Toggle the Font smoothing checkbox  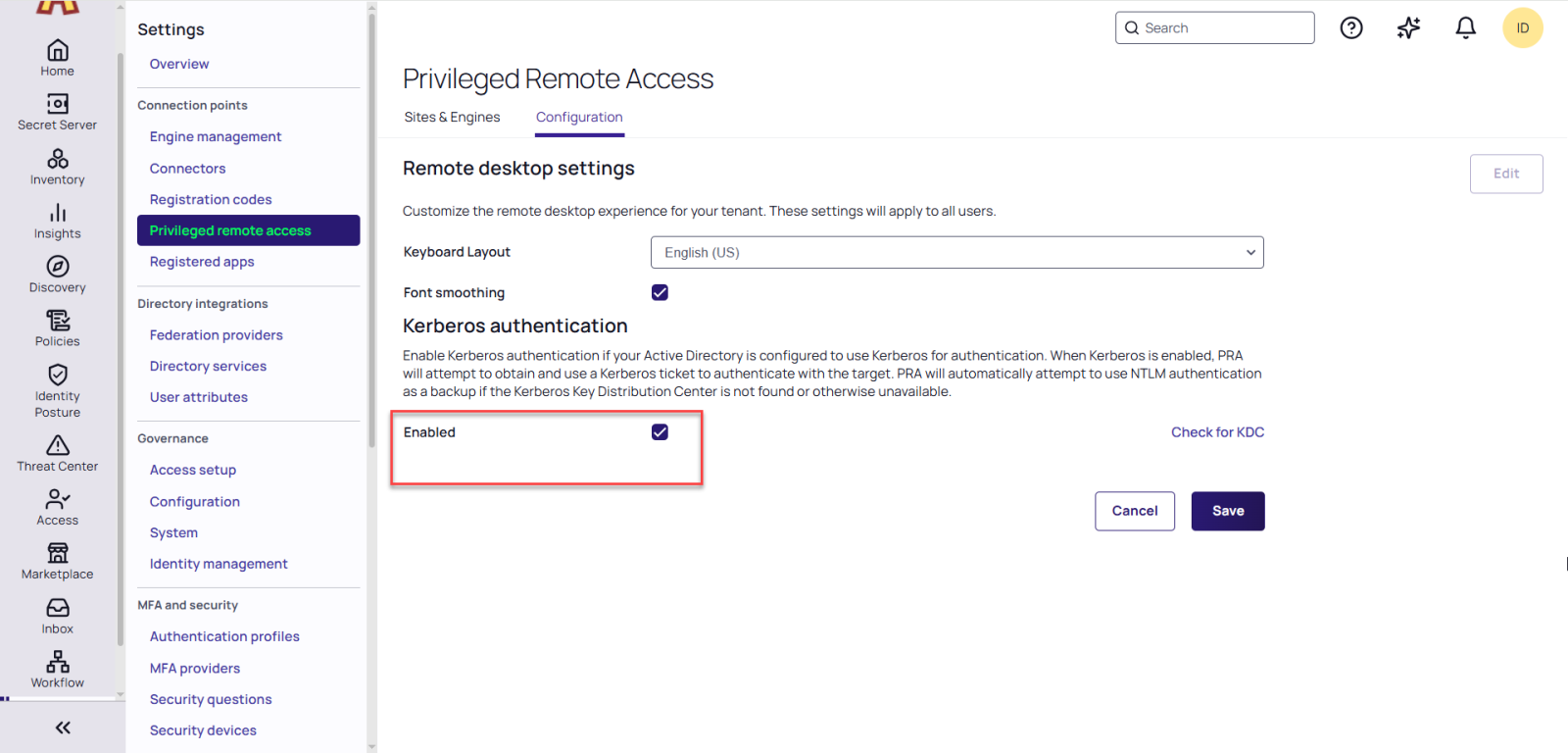660,292
